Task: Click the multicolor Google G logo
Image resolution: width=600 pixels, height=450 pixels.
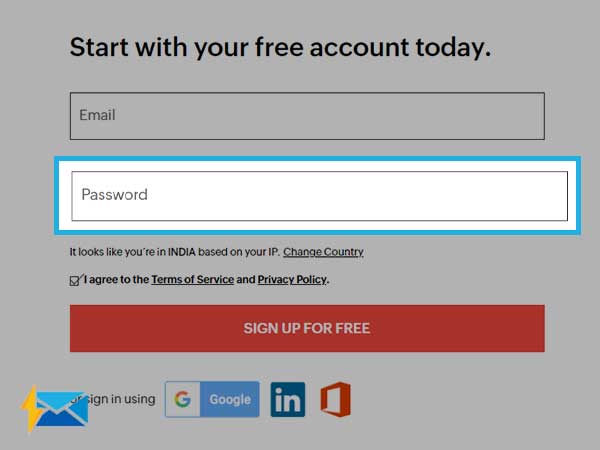Action: (183, 399)
